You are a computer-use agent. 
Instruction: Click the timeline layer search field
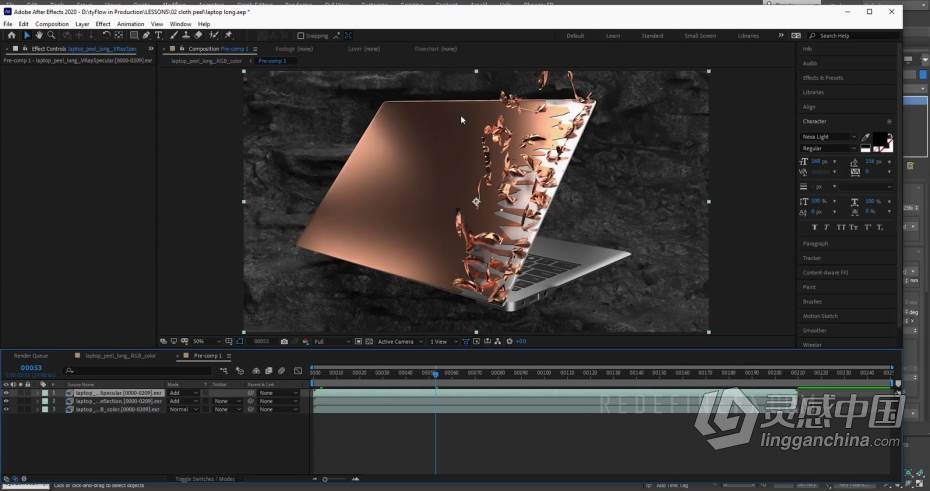(138, 371)
